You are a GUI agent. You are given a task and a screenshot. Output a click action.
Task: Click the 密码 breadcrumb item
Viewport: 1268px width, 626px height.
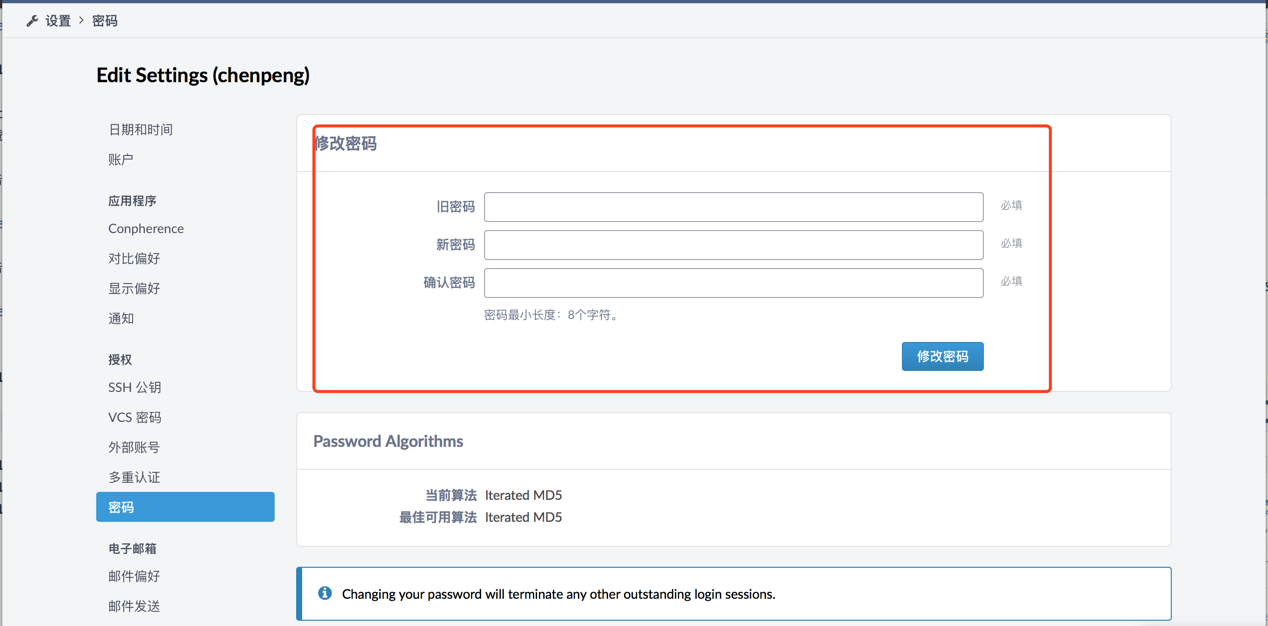pos(105,21)
